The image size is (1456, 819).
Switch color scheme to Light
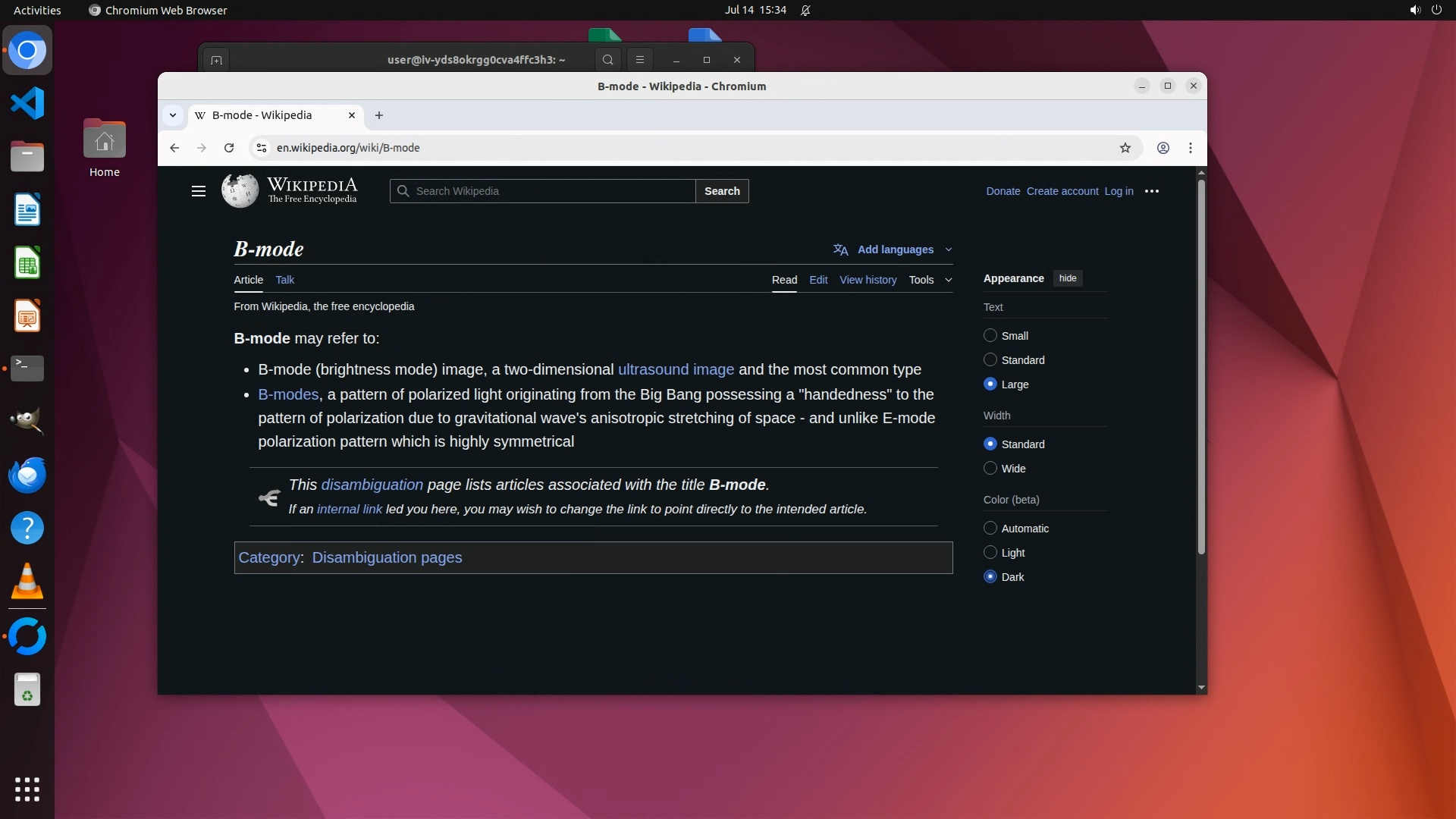[x=990, y=553]
